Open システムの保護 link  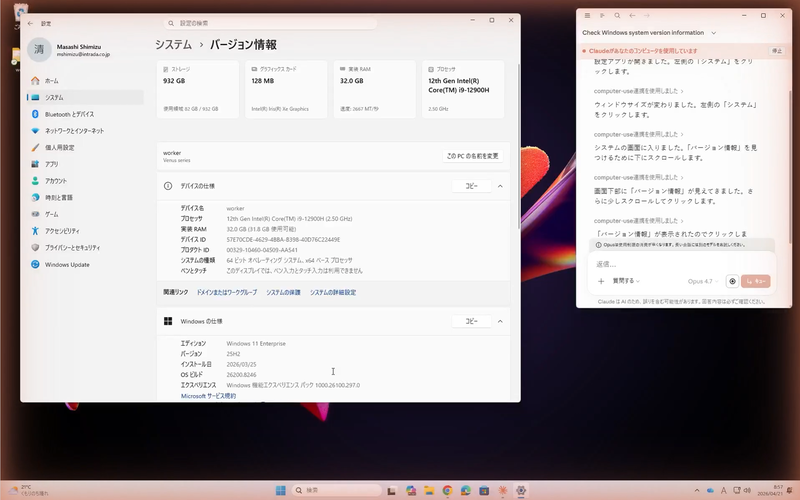pos(283,292)
